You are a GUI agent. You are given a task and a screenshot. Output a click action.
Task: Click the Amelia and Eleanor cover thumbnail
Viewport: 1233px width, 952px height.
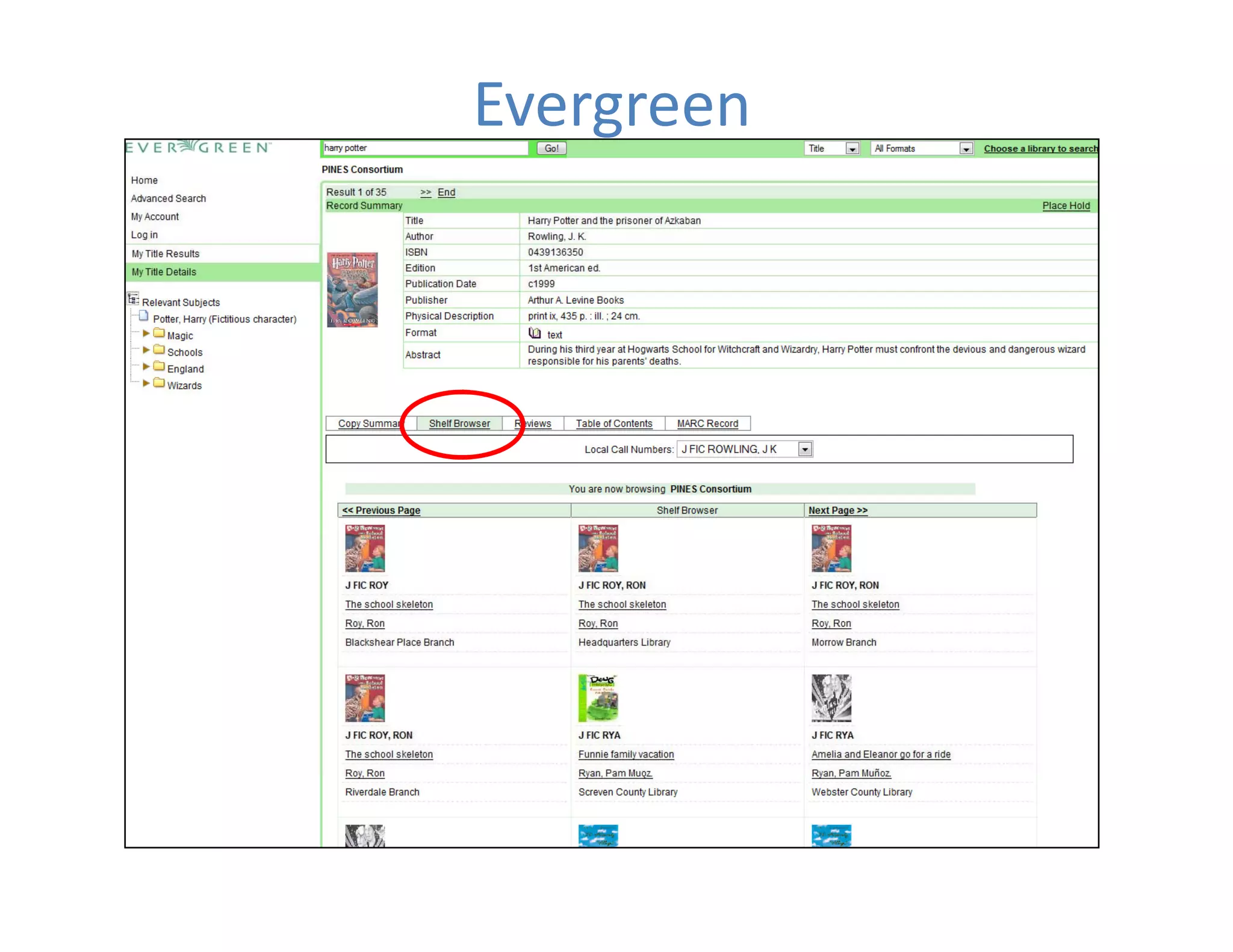[831, 697]
